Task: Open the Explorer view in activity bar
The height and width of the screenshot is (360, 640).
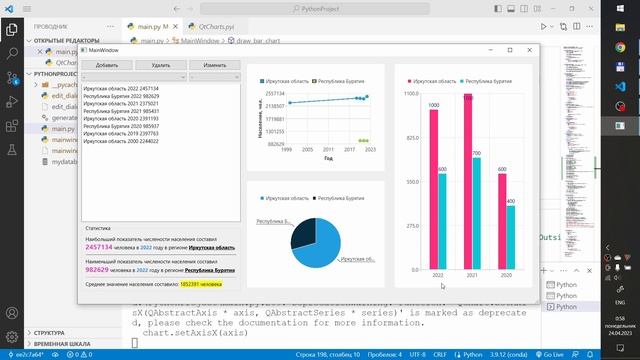Action: 12,29
